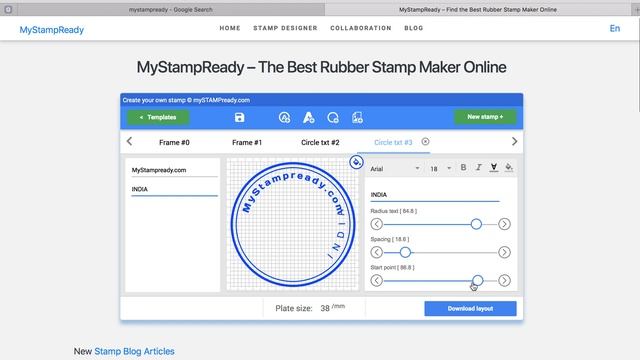Increase Start point with right arrow
Image resolution: width=640 pixels, height=360 pixels.
504,280
